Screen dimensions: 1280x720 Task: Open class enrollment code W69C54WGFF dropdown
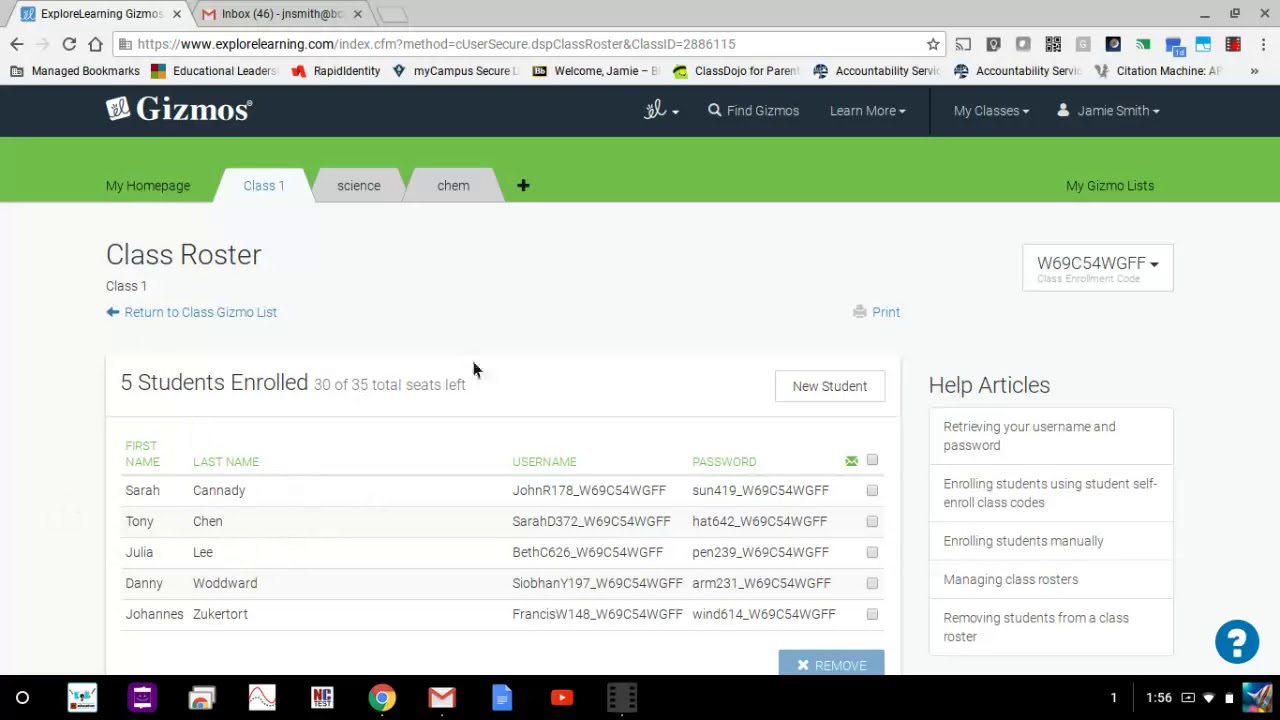tap(1098, 267)
